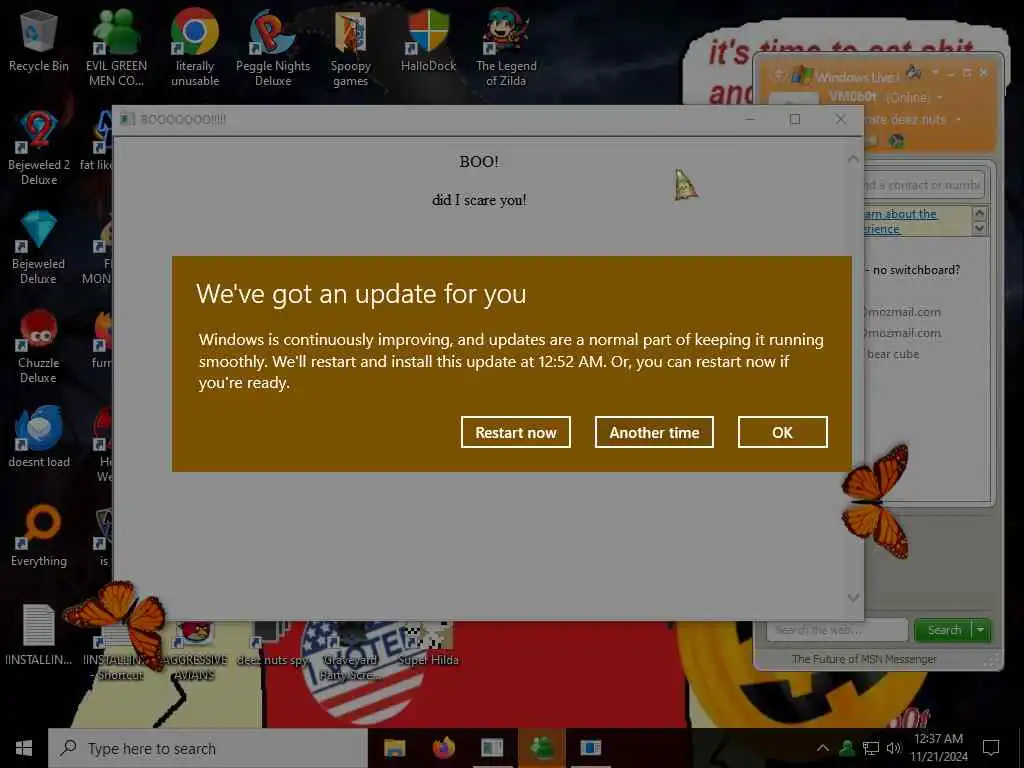Click down arrow of BOO window scrollbar
Screen dimensions: 1024x768
pyautogui.click(x=853, y=598)
